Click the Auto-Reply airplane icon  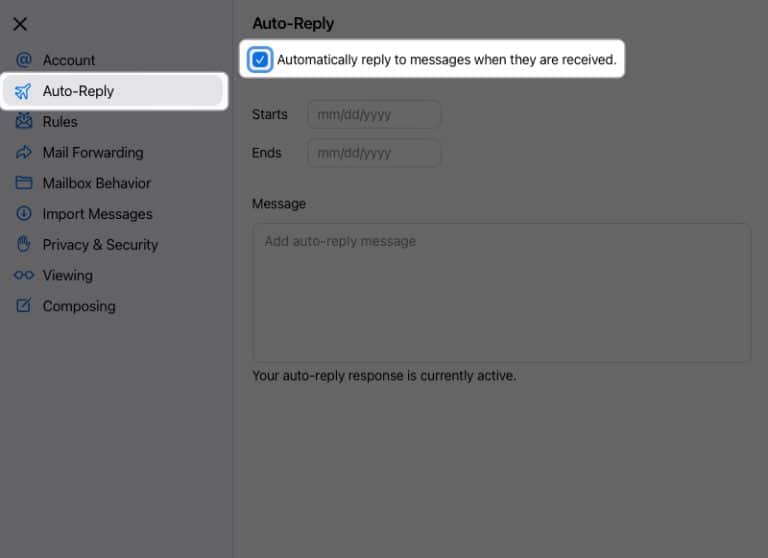click(x=23, y=91)
